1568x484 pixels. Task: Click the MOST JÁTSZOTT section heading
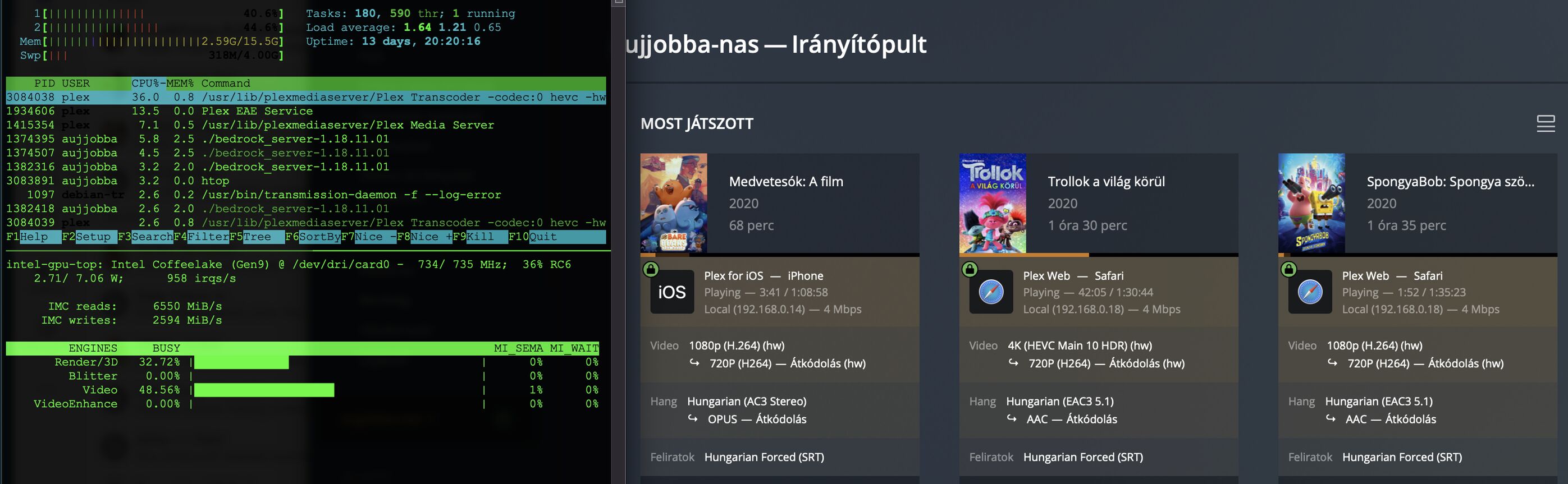(x=696, y=123)
